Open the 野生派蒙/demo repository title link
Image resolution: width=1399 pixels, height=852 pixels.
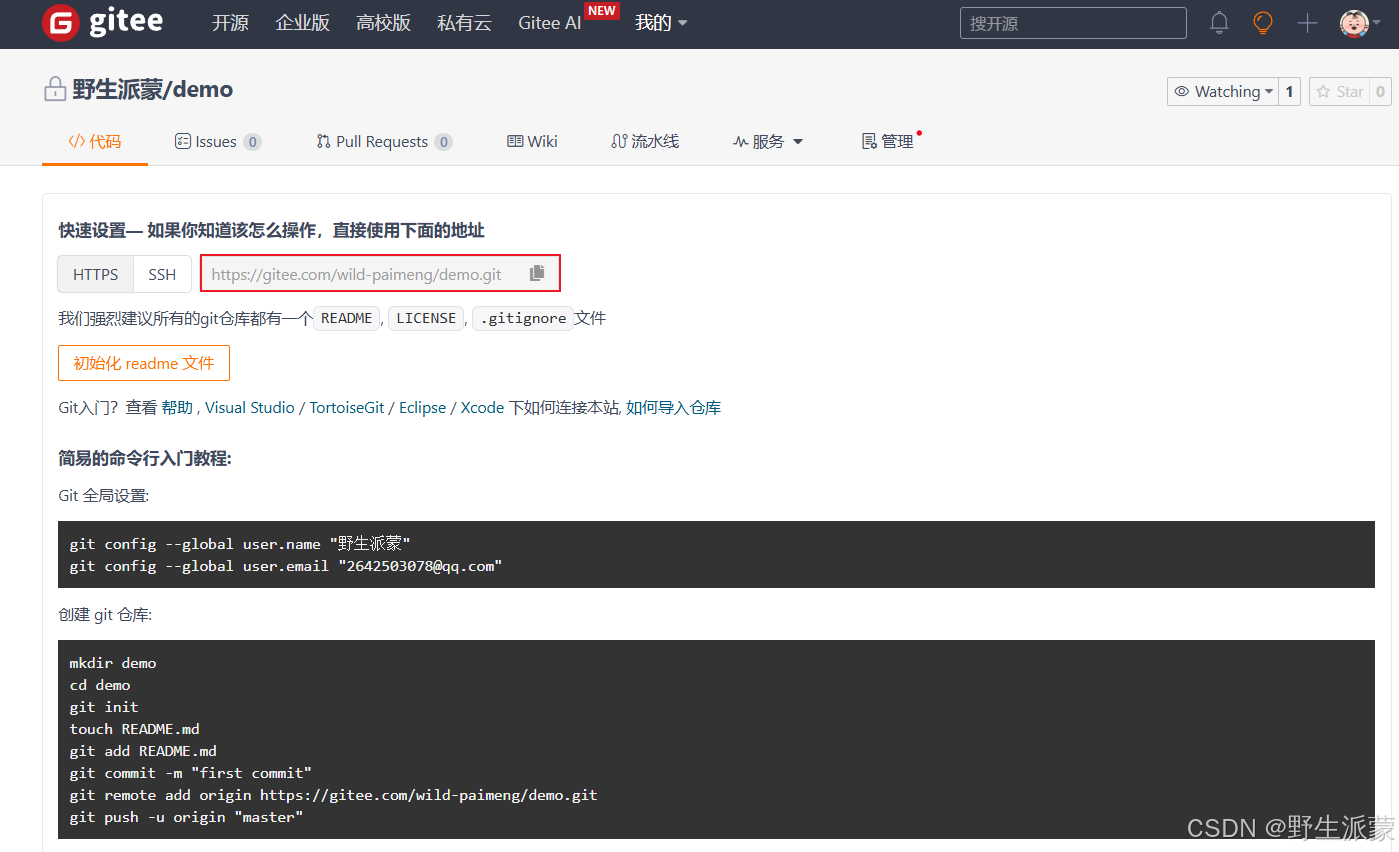pos(153,89)
